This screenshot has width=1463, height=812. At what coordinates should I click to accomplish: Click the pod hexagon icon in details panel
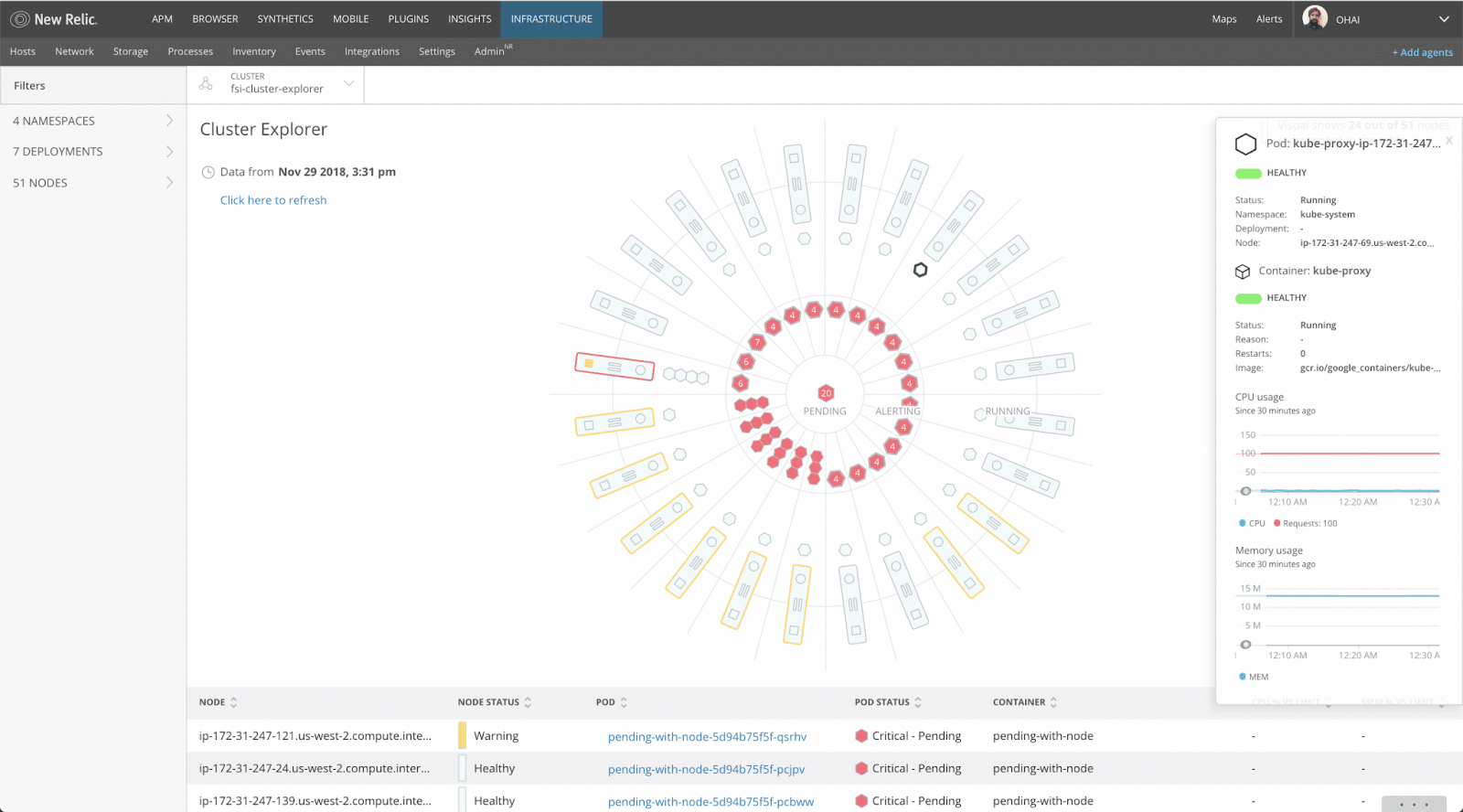click(1245, 144)
